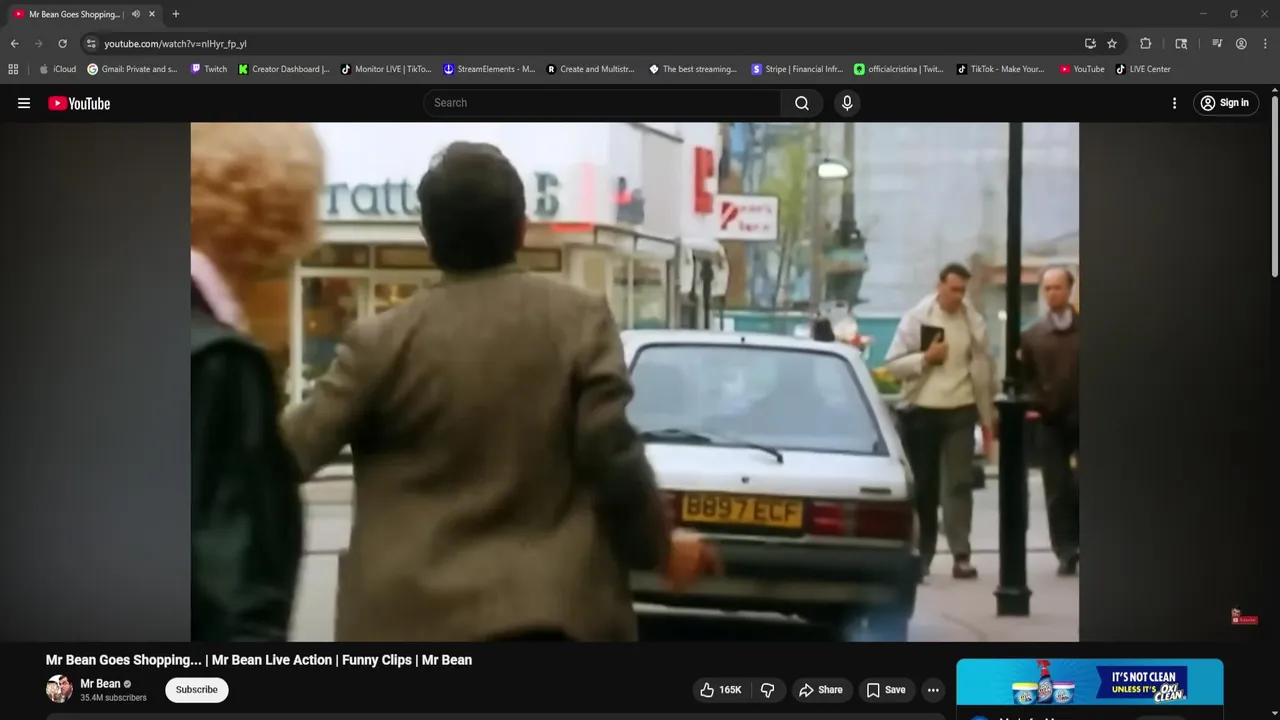The image size is (1280, 720).
Task: Open The best streaming bookmark
Action: [693, 69]
